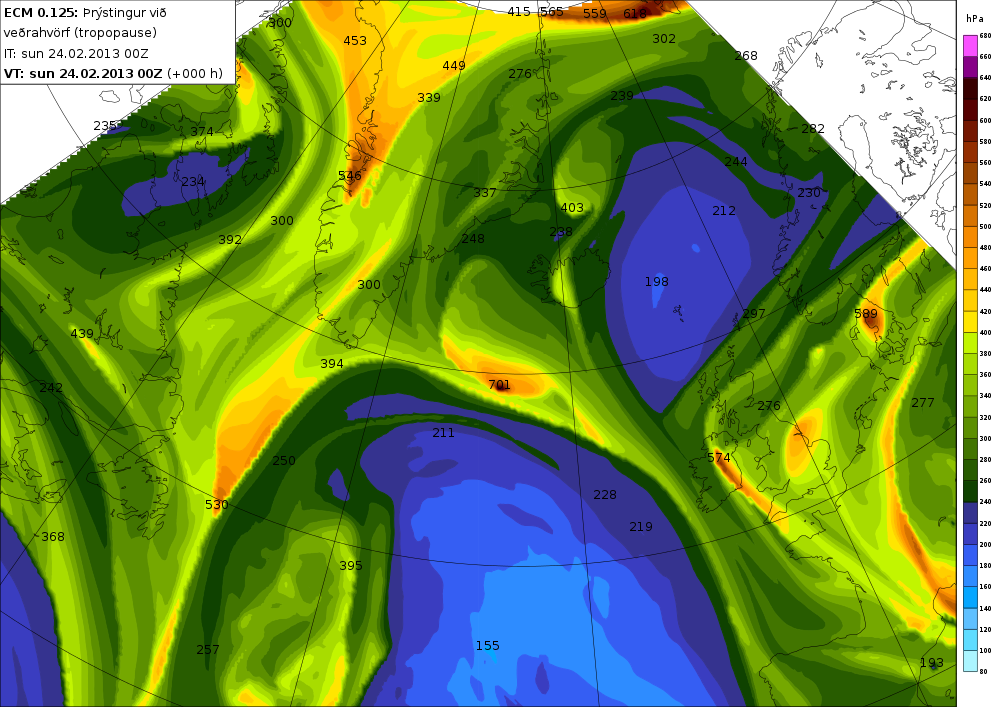Click the 242 value on the left side

(51, 388)
